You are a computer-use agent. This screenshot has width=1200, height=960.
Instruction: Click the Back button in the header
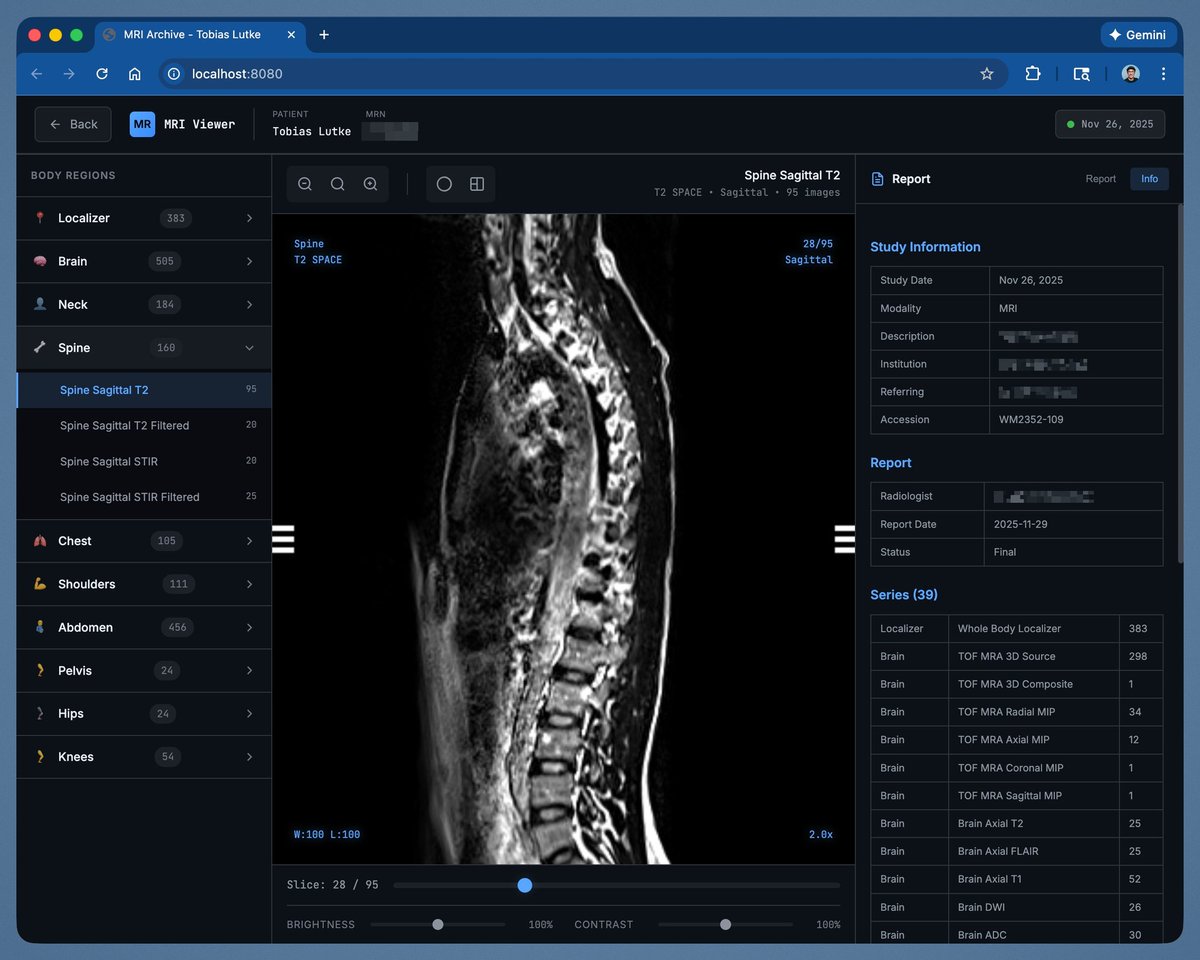point(72,124)
